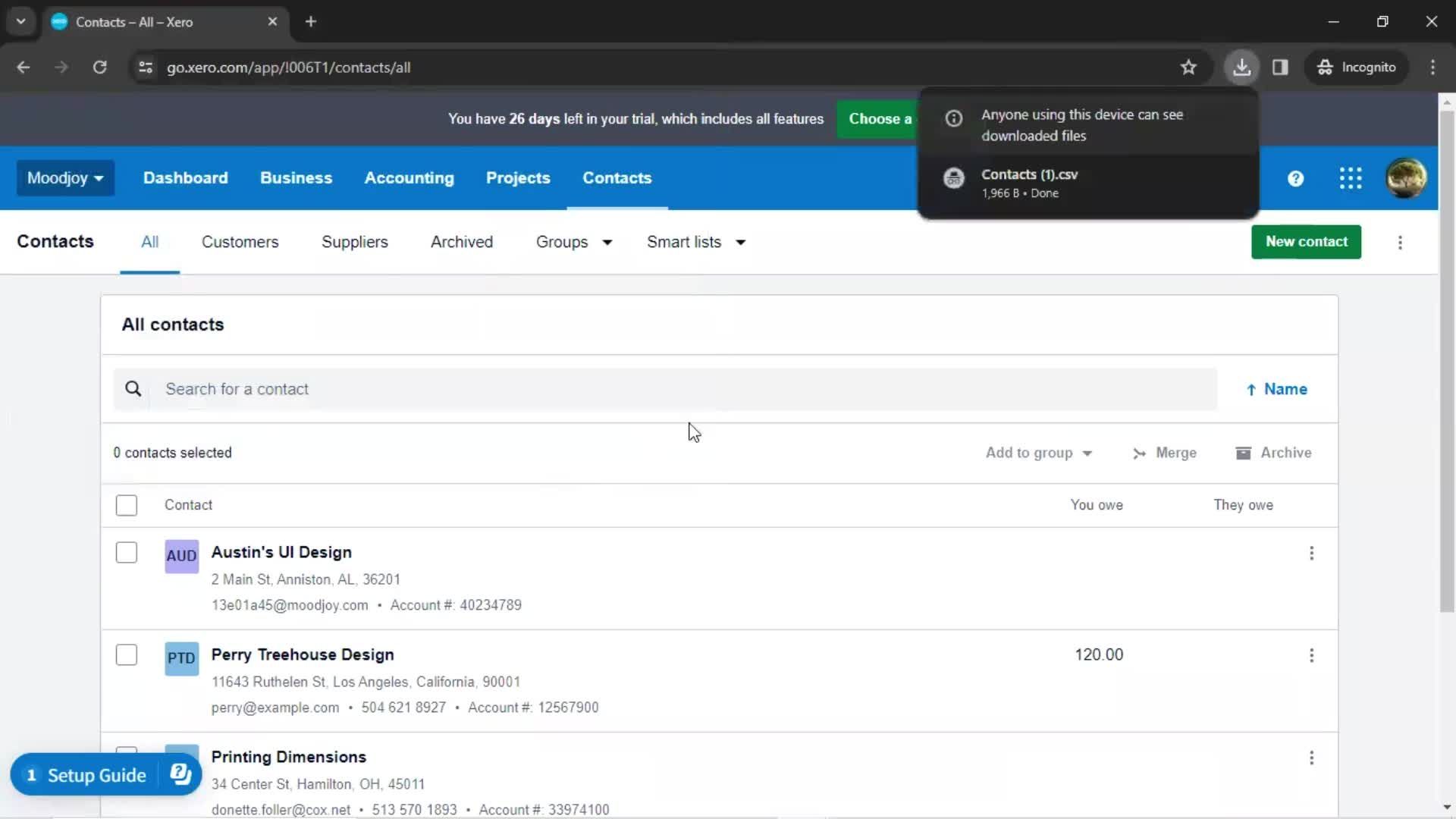Open the Dashboard menu
1456x819 pixels.
tap(185, 178)
